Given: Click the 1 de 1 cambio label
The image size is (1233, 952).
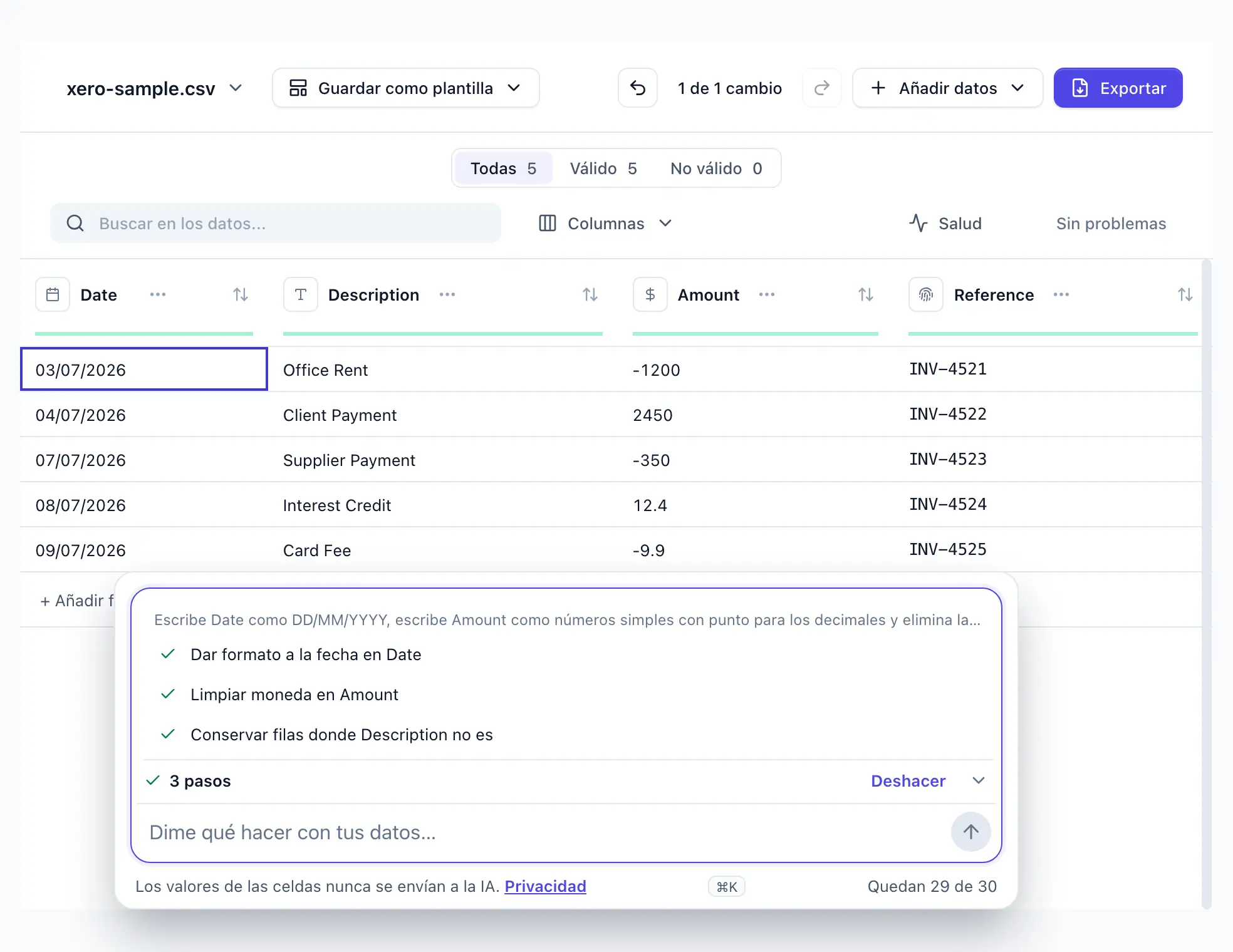Looking at the screenshot, I should 729,88.
